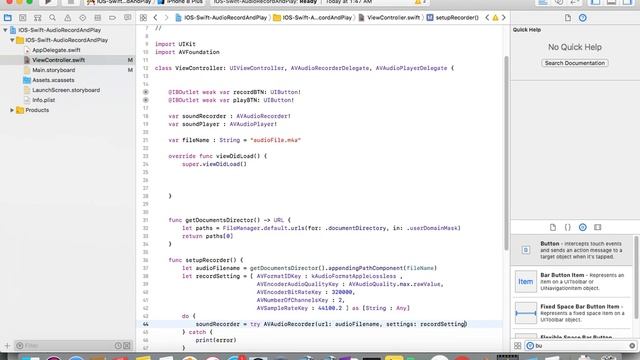Select the Bar Button Item object
The height and width of the screenshot is (360, 640).
pyautogui.click(x=571, y=282)
